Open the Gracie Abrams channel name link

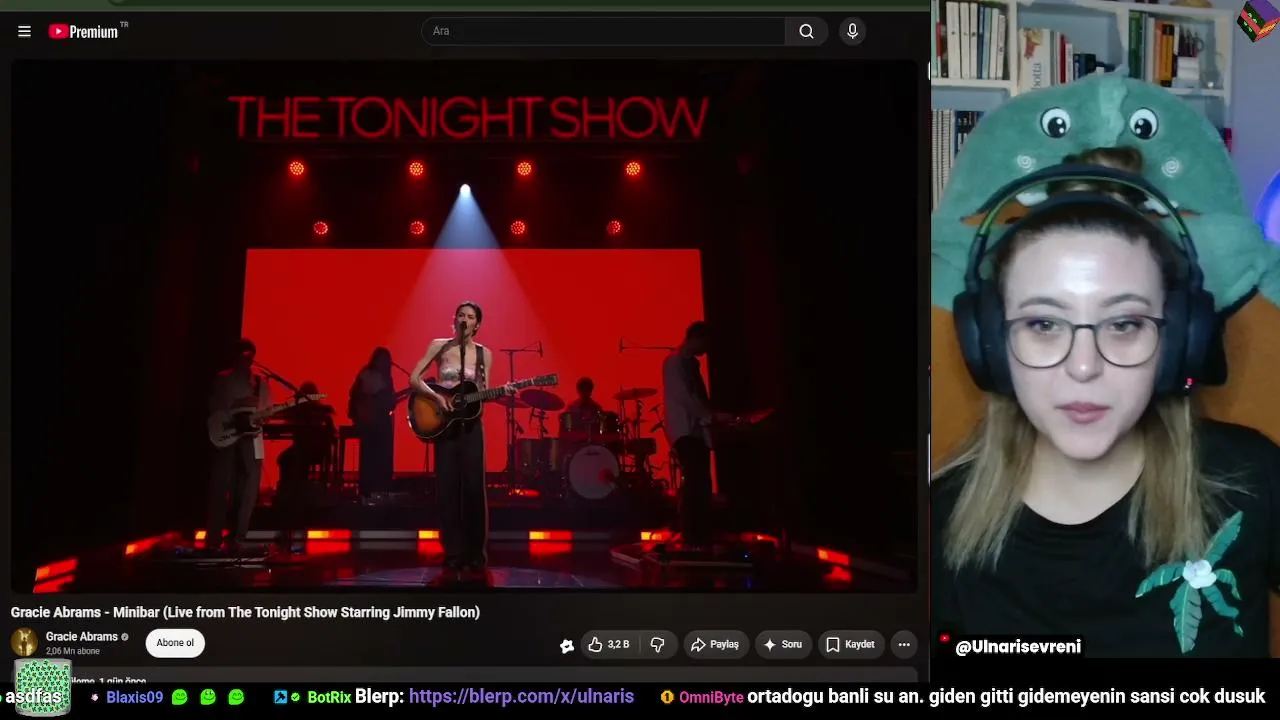pyautogui.click(x=82, y=637)
